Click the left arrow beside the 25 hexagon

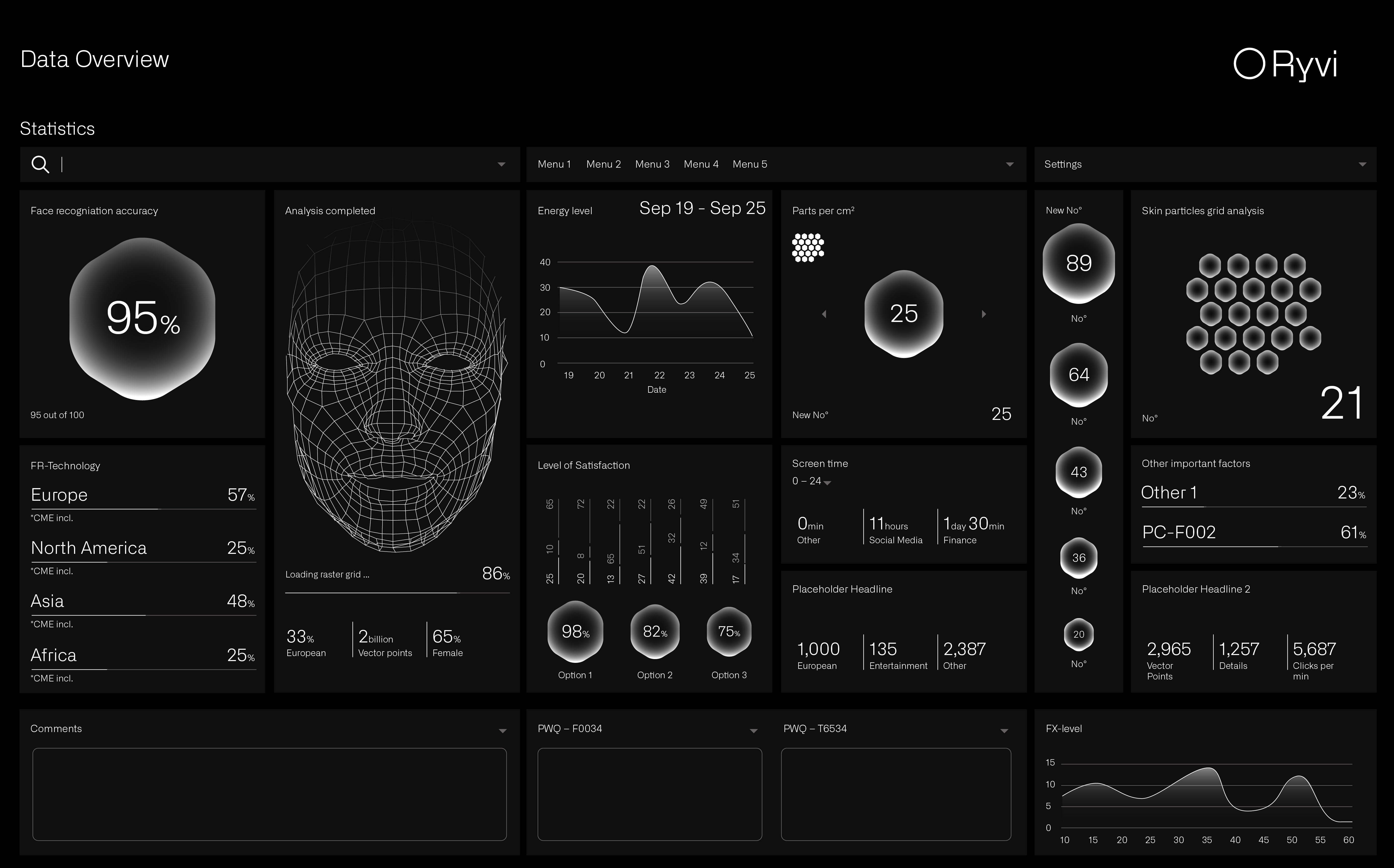(824, 313)
